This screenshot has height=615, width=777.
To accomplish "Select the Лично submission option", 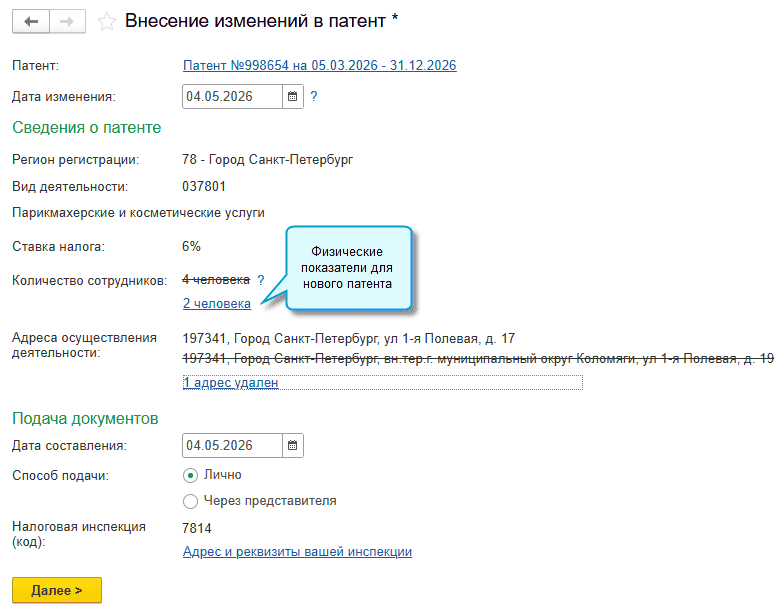I will (191, 475).
